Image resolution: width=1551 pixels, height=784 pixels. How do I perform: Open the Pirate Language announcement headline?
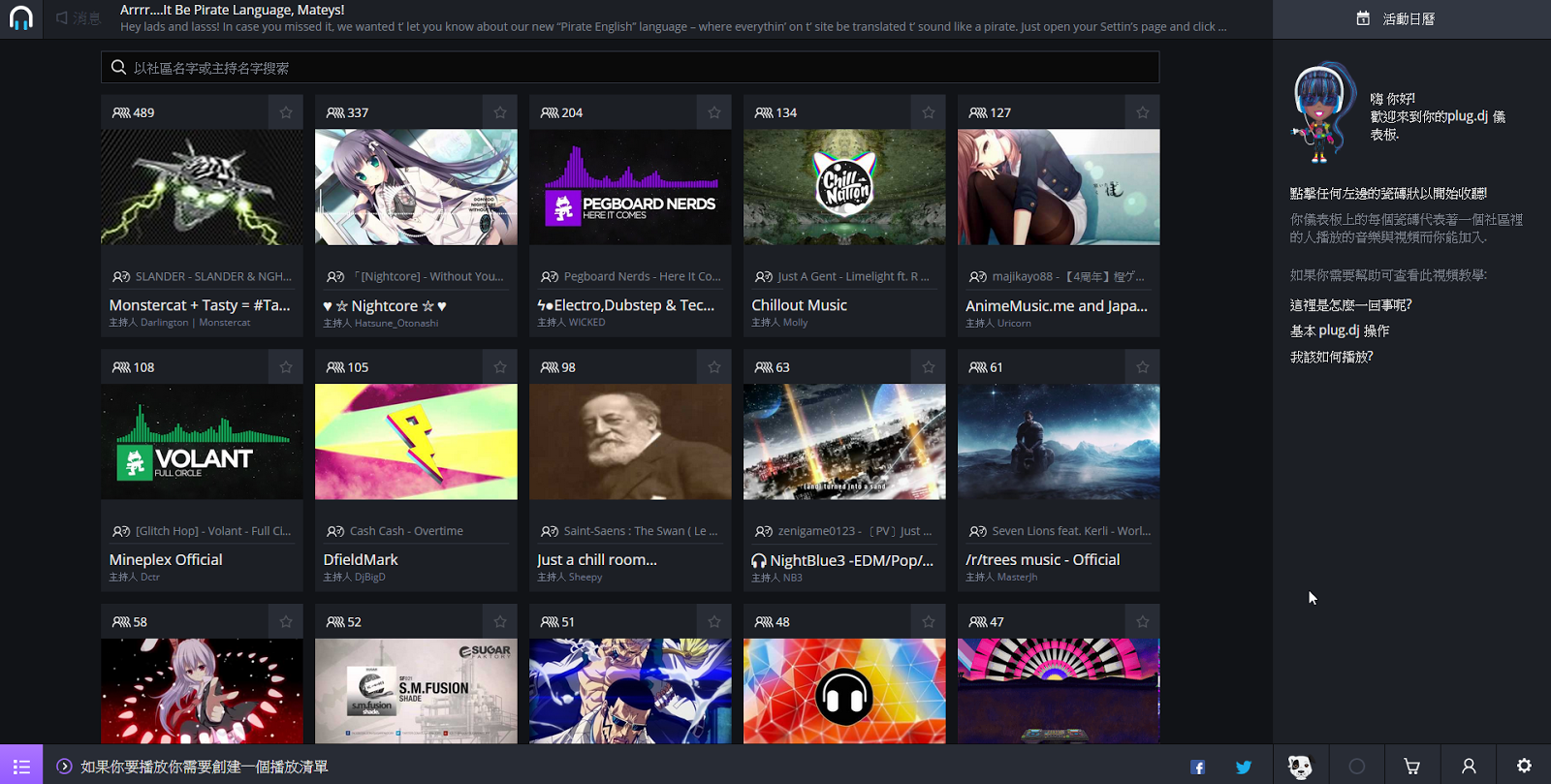coord(232,10)
